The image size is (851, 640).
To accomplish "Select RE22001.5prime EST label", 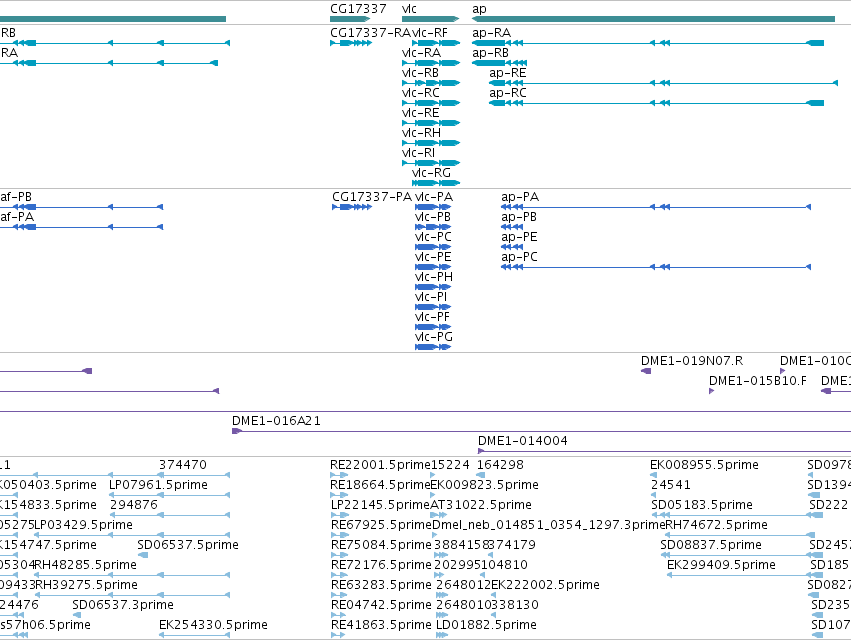I will coord(380,465).
